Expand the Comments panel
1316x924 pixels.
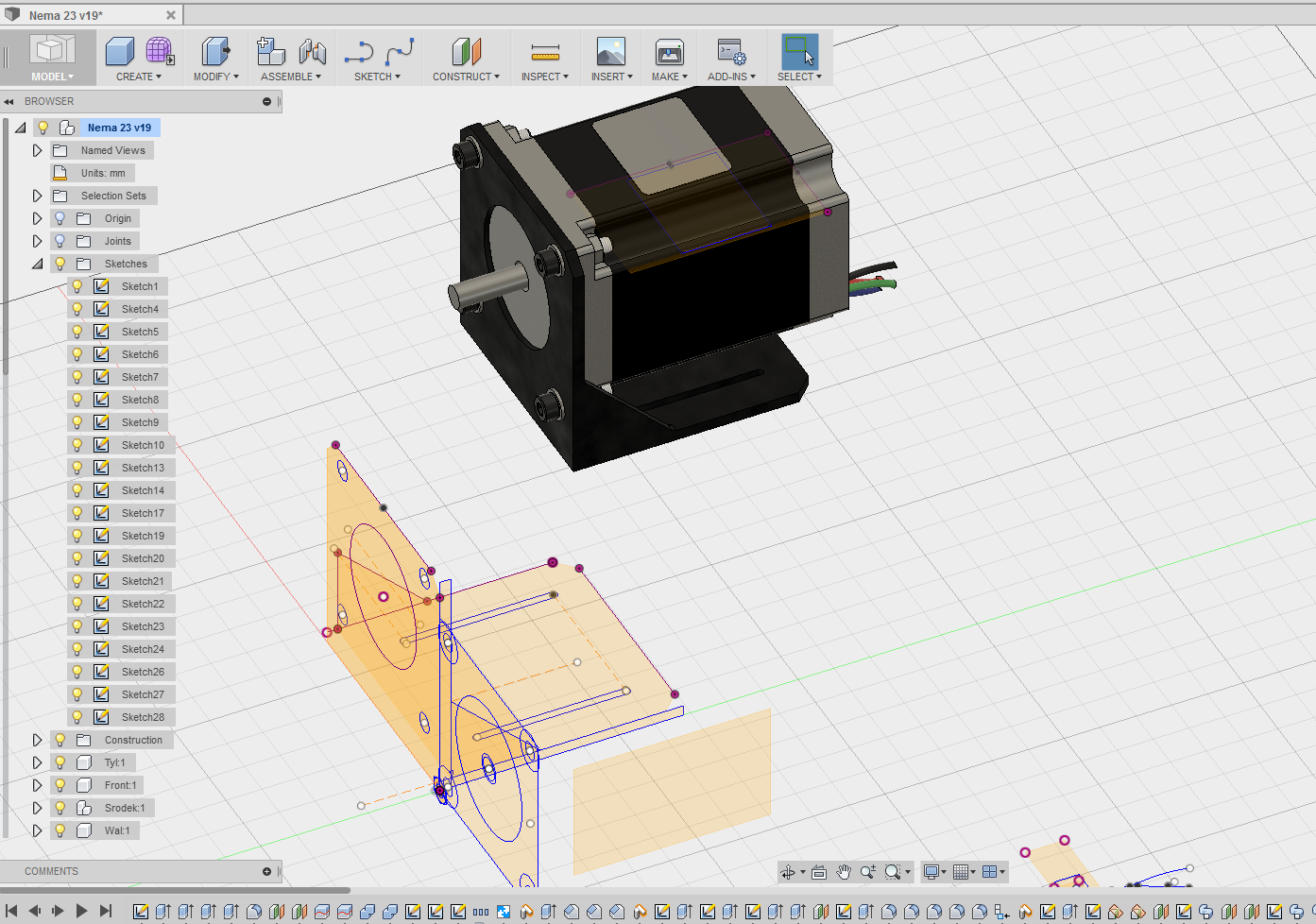[266, 871]
